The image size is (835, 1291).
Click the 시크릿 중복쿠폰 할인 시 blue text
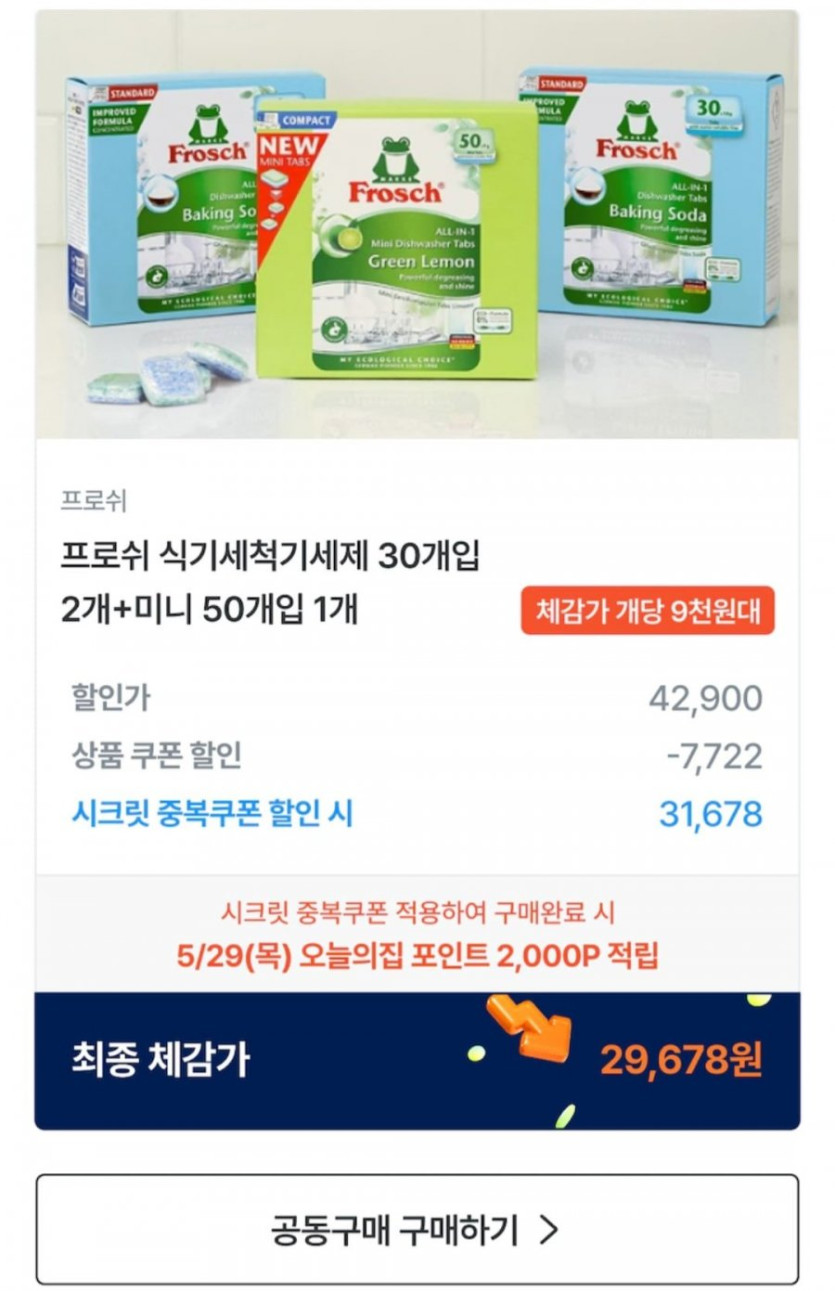[212, 813]
